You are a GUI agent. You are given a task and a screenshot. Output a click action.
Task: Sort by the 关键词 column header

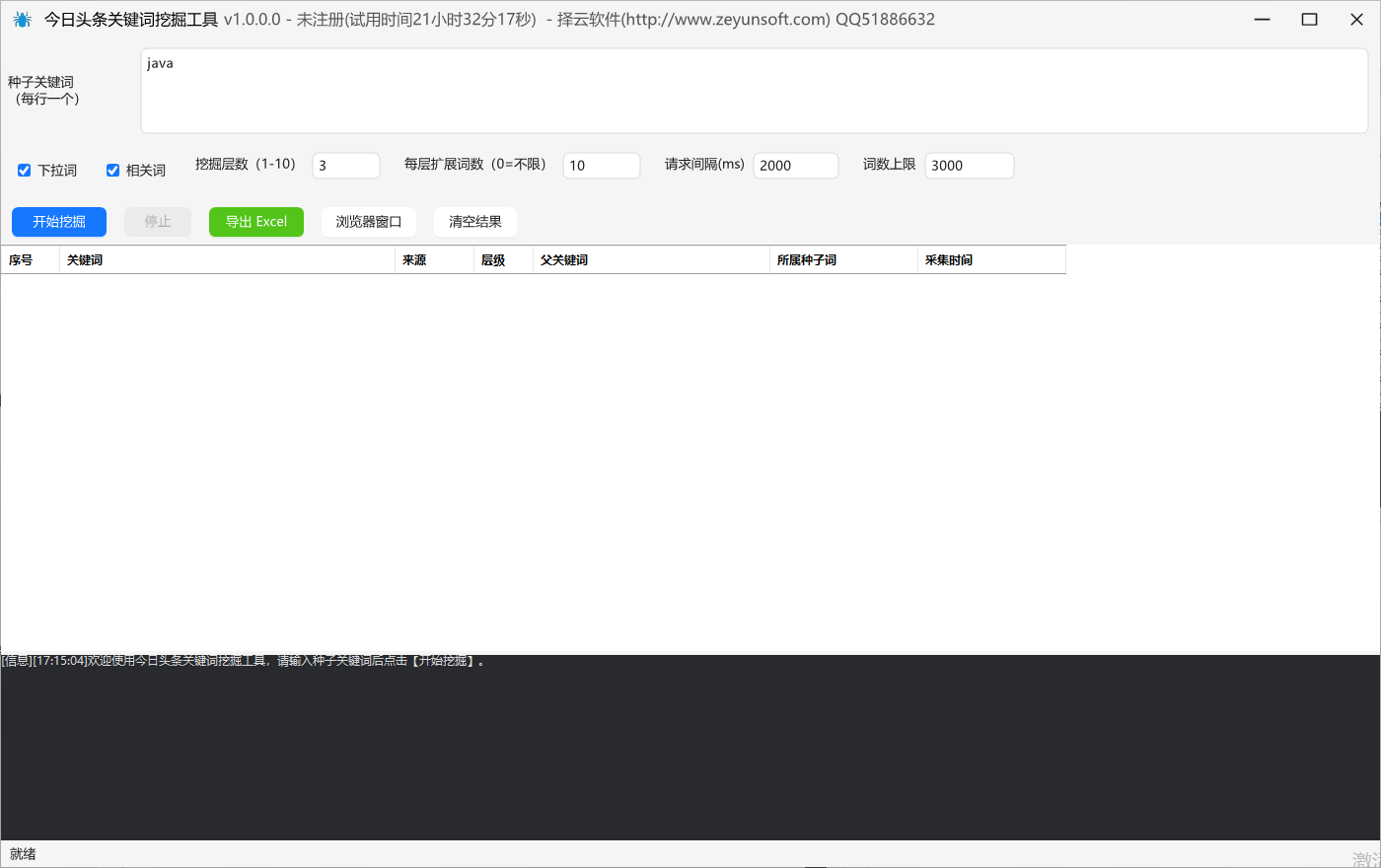(227, 260)
